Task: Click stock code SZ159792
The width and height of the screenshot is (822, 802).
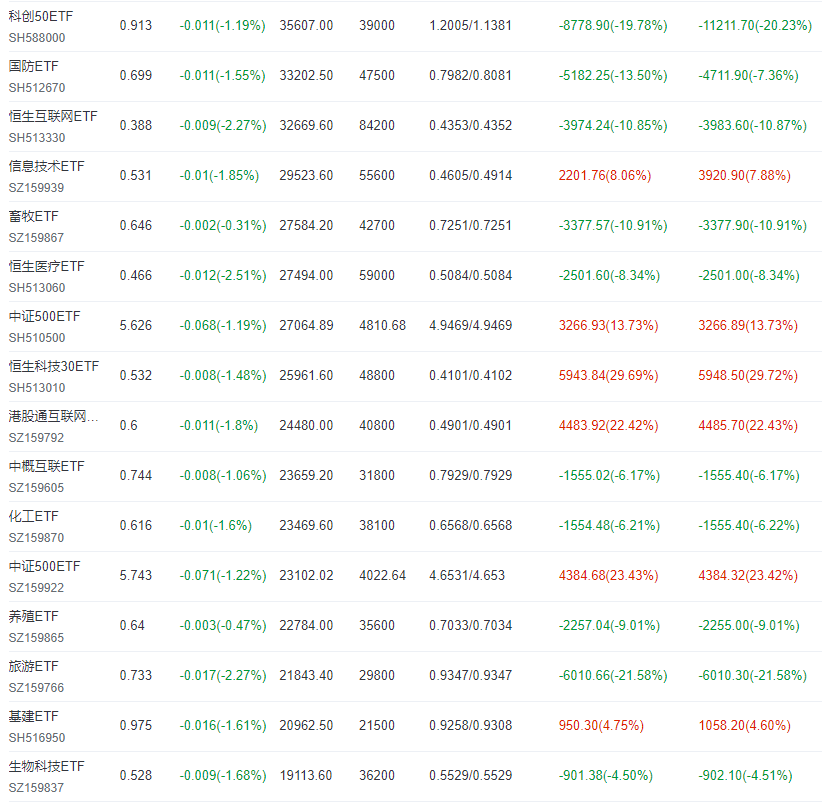Action: [36, 438]
